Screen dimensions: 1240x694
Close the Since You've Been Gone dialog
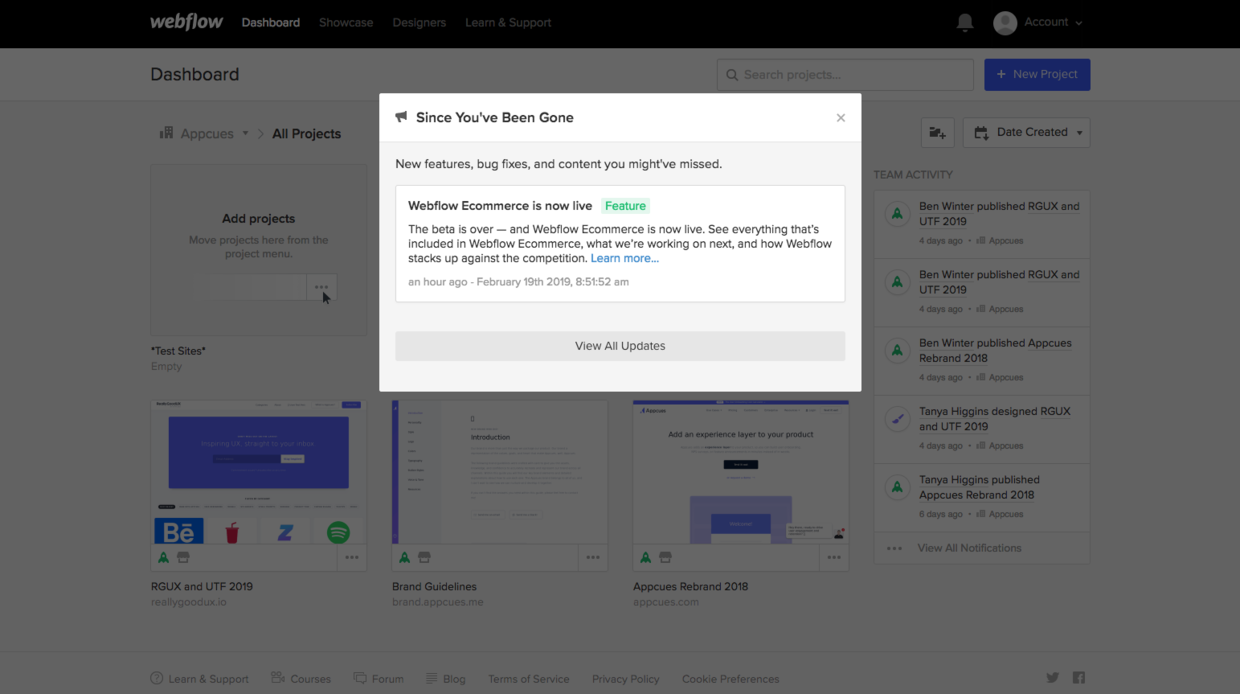coord(840,118)
